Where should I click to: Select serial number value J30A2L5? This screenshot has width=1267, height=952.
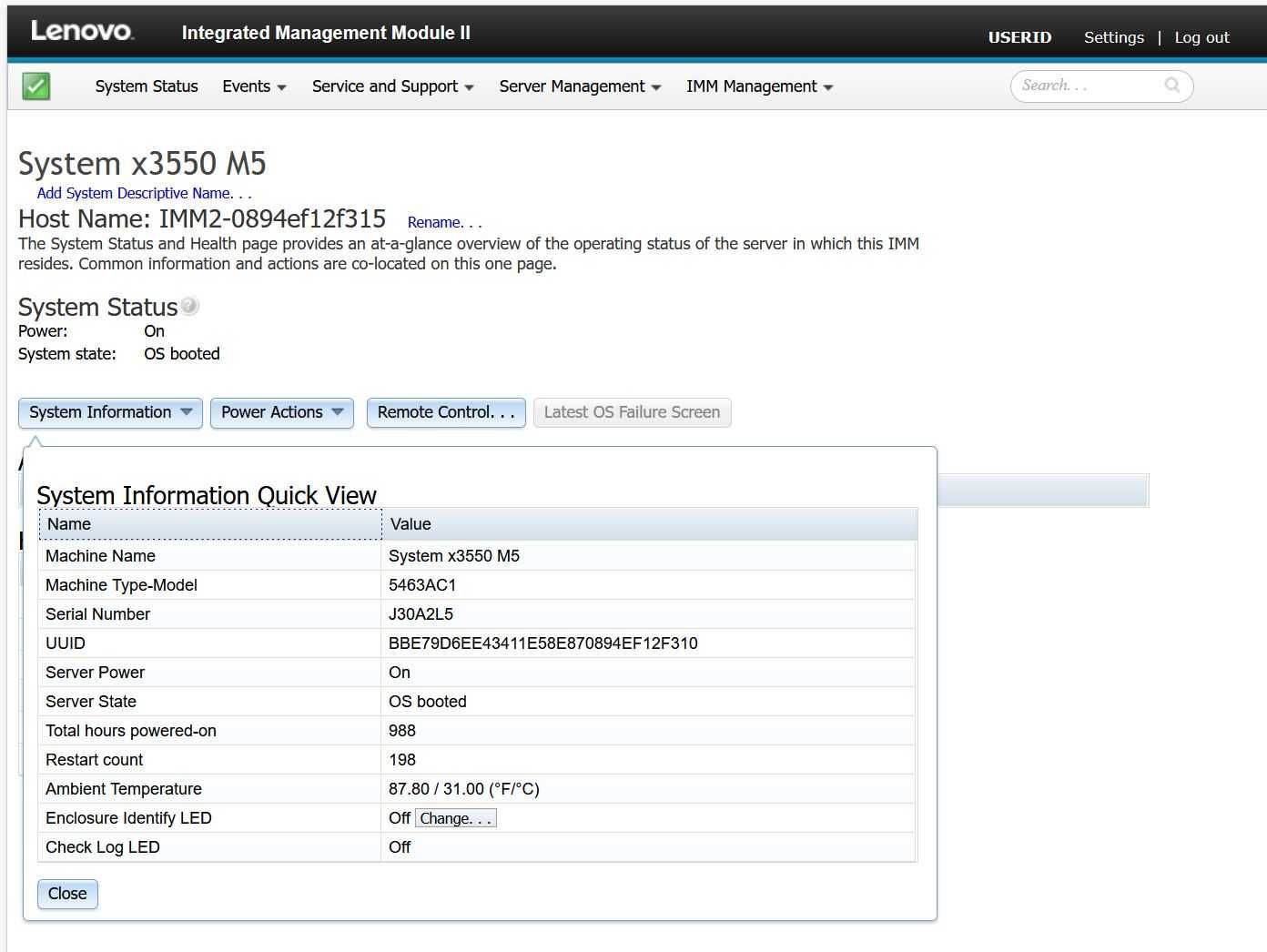421,614
